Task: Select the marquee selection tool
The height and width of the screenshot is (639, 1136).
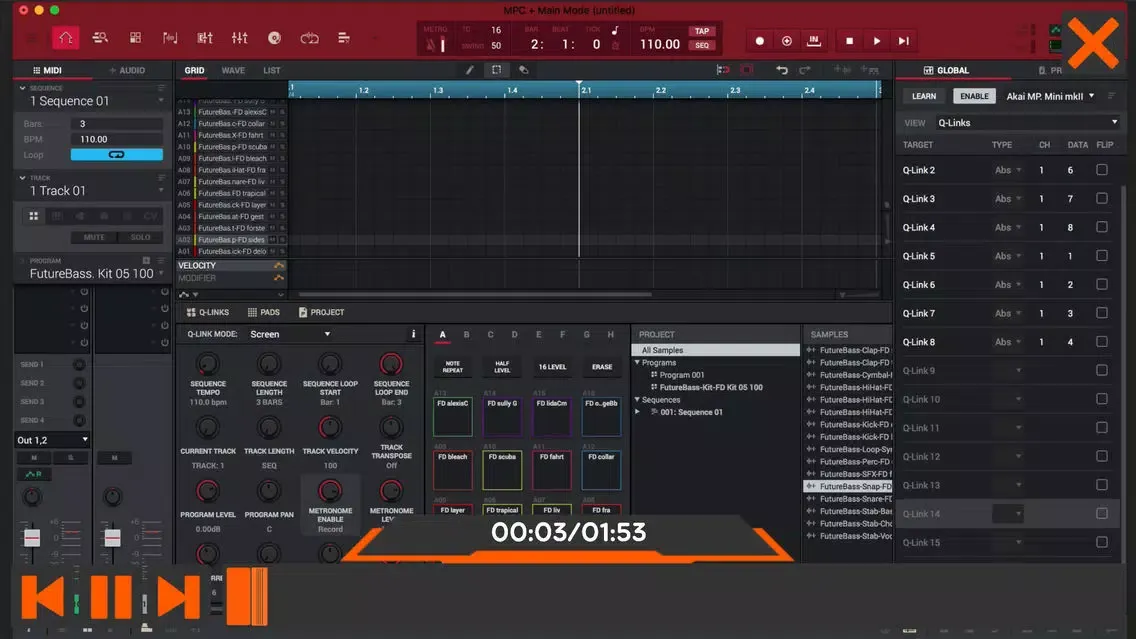Action: (x=496, y=70)
